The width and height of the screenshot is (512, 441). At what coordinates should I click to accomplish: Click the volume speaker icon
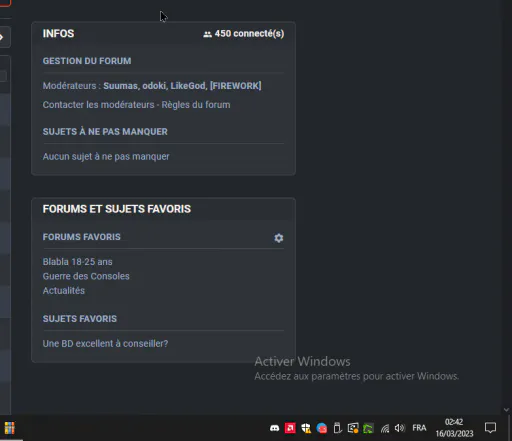tap(400, 428)
